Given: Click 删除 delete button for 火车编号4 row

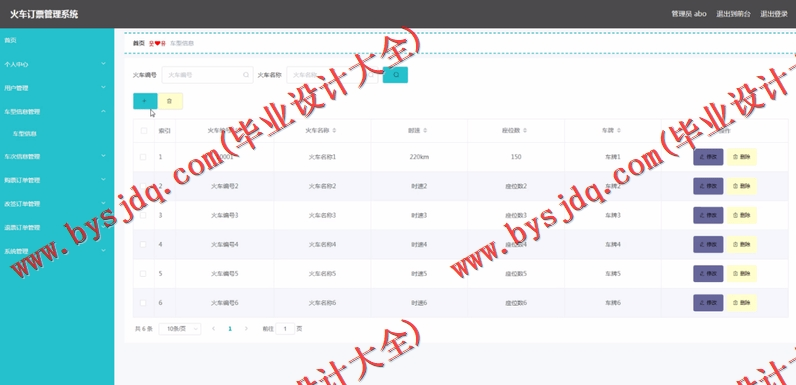Looking at the screenshot, I should [x=742, y=244].
